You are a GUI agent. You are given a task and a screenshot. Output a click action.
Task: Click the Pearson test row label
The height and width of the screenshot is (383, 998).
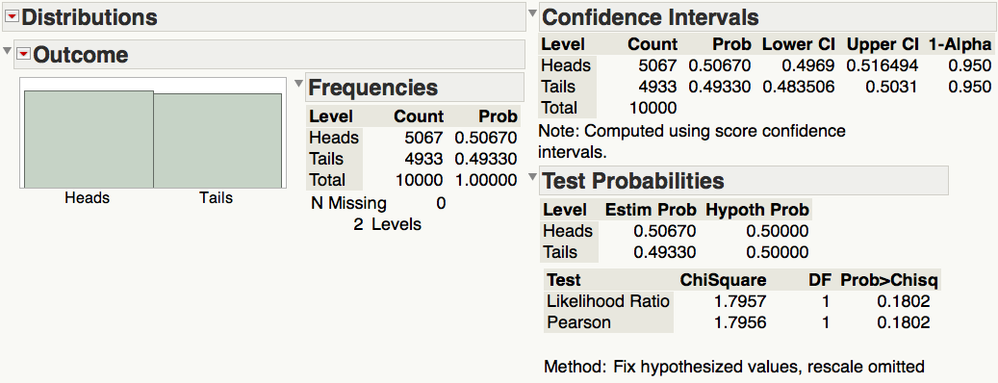(579, 323)
